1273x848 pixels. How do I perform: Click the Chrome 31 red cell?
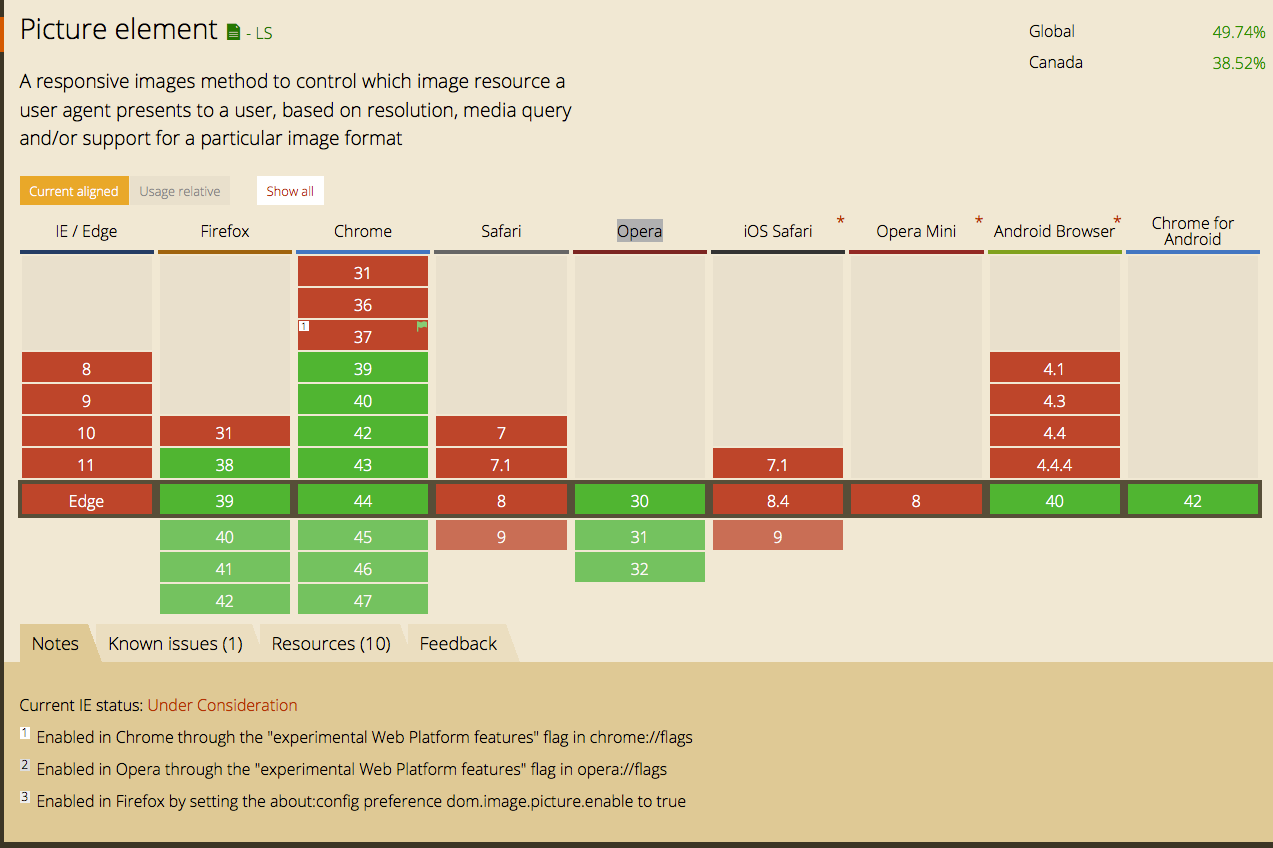click(x=363, y=272)
